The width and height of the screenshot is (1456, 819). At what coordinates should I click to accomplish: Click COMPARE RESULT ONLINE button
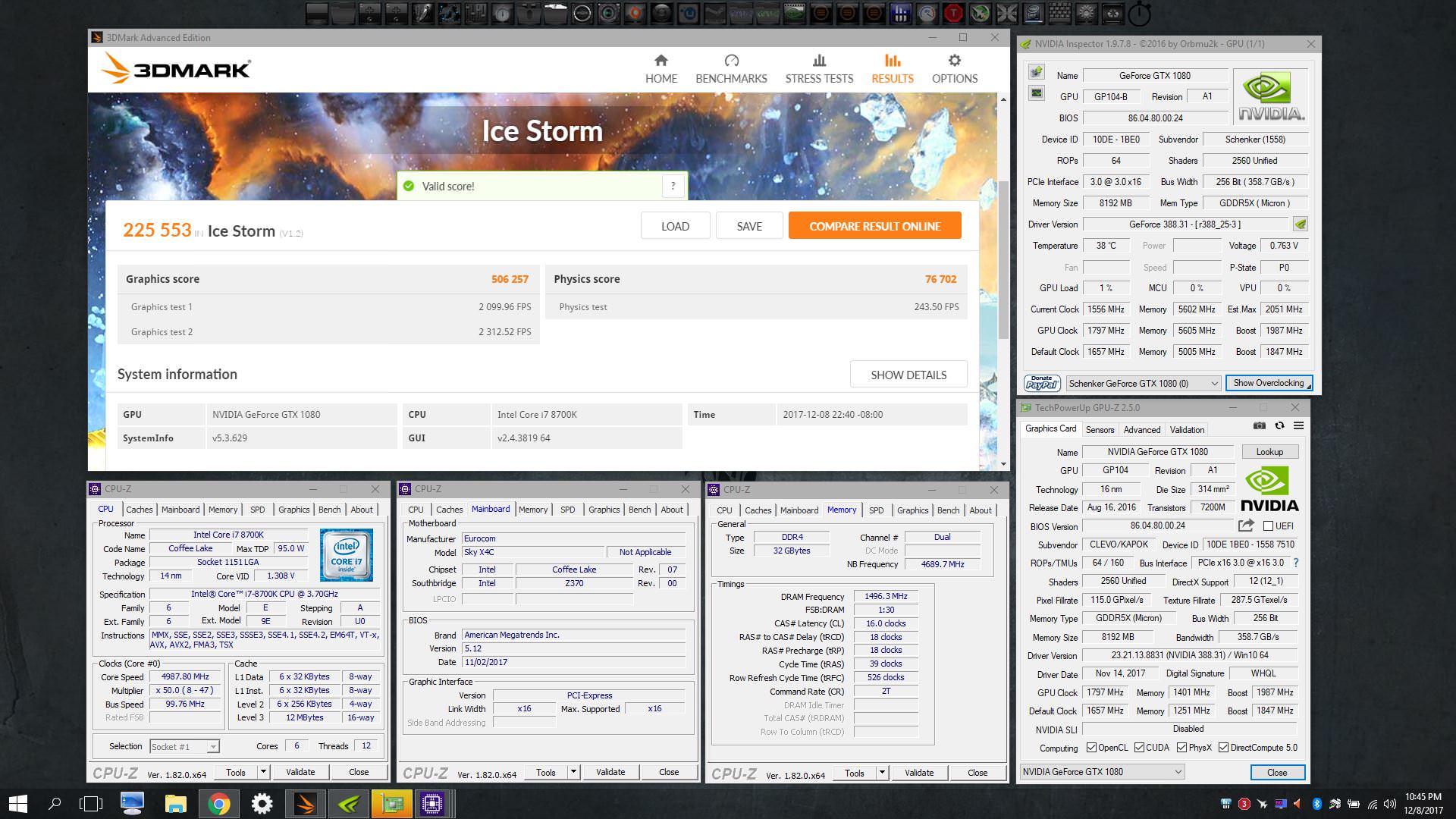pos(874,226)
